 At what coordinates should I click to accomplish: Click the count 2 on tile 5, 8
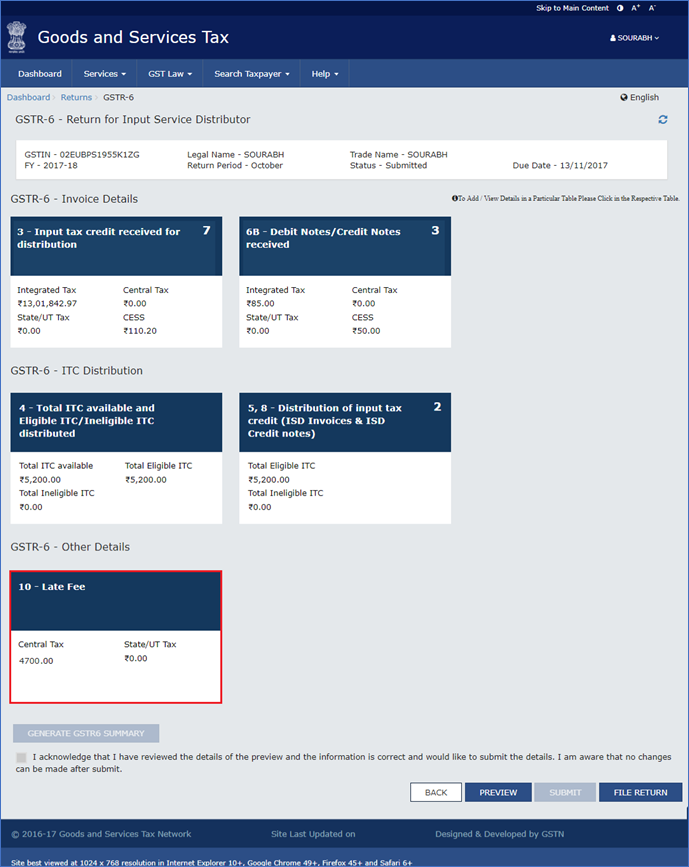(437, 407)
